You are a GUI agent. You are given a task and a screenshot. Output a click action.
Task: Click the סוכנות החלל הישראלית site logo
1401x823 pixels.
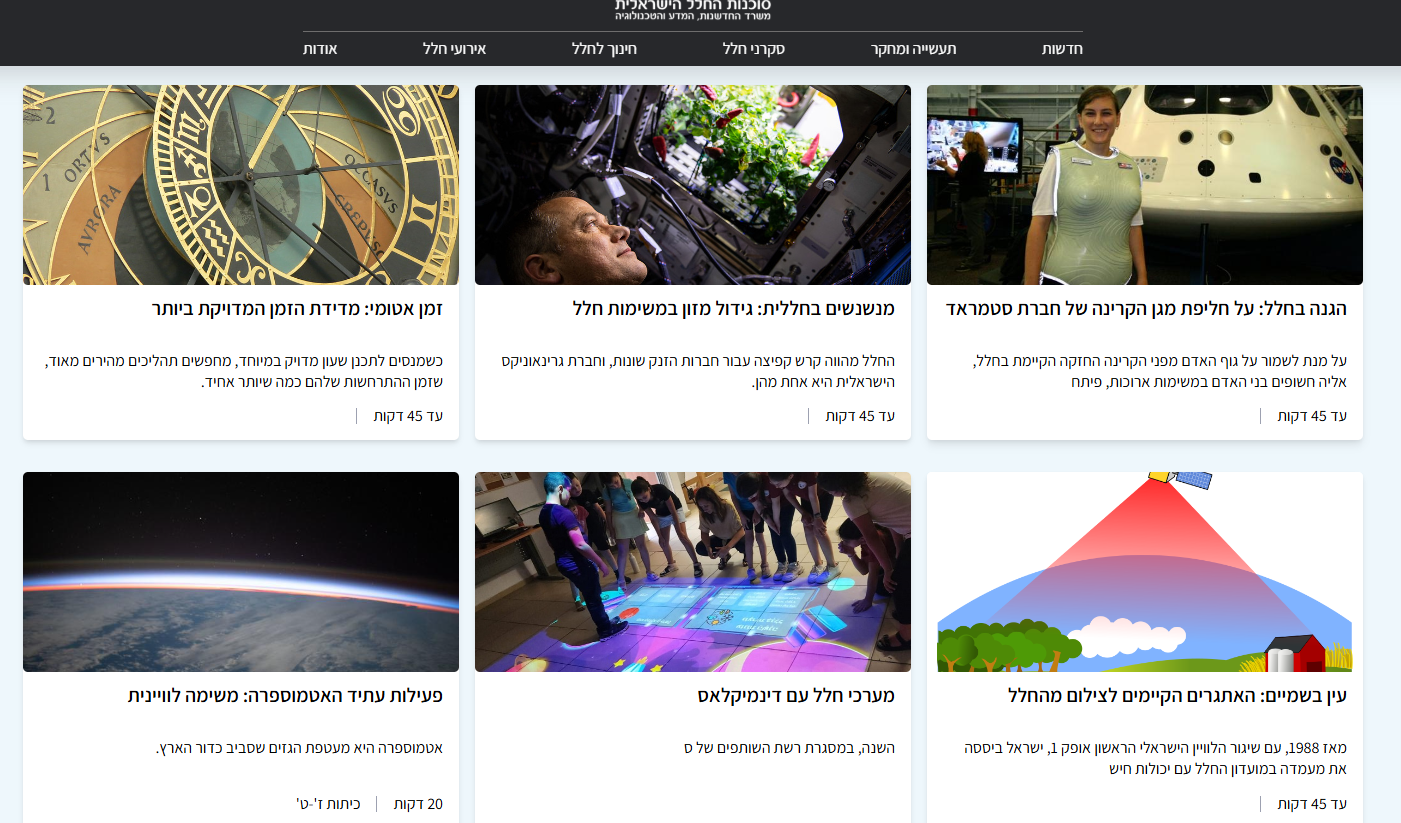692,9
